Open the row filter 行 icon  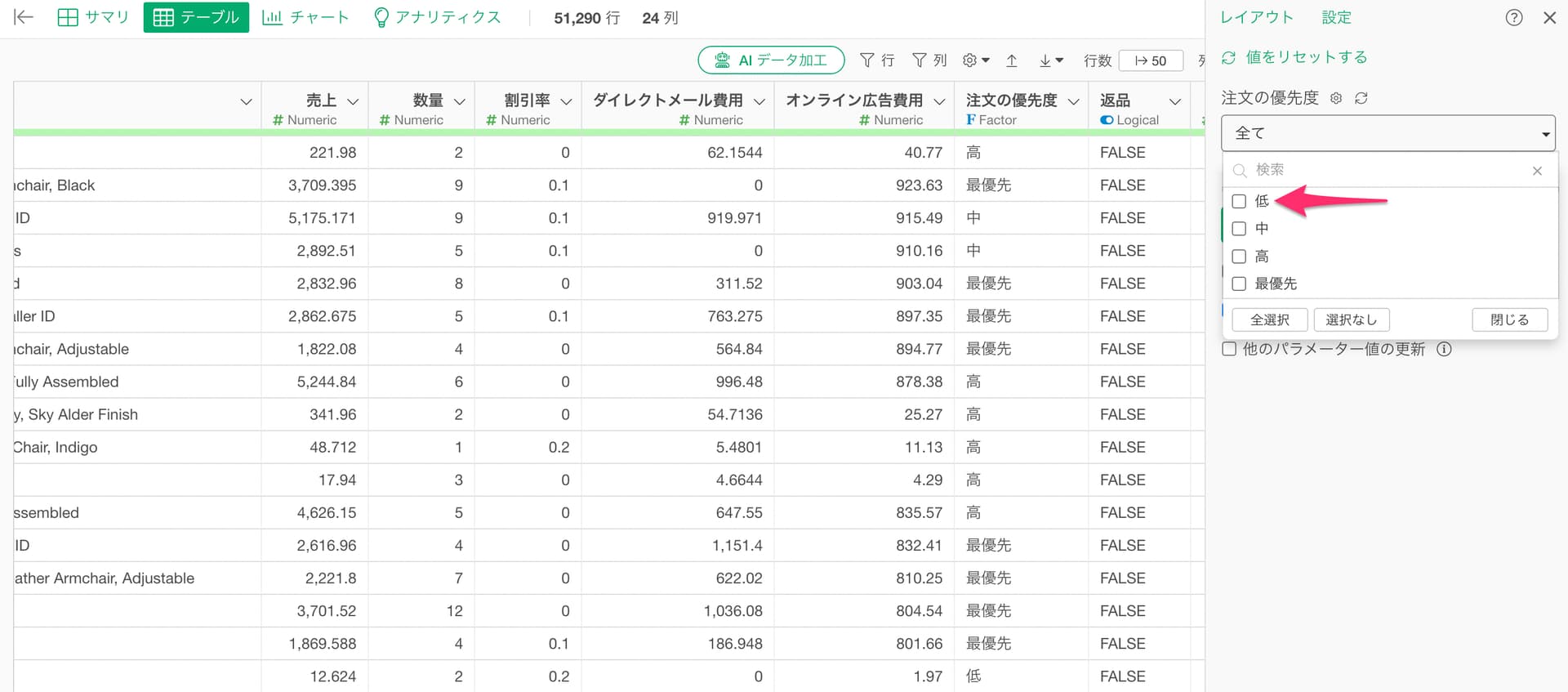[877, 60]
